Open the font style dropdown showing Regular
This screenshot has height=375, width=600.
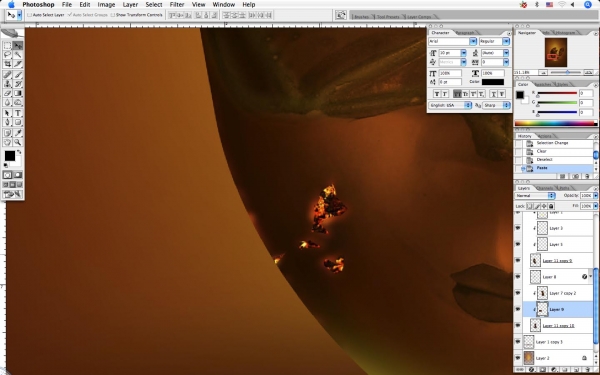506,41
